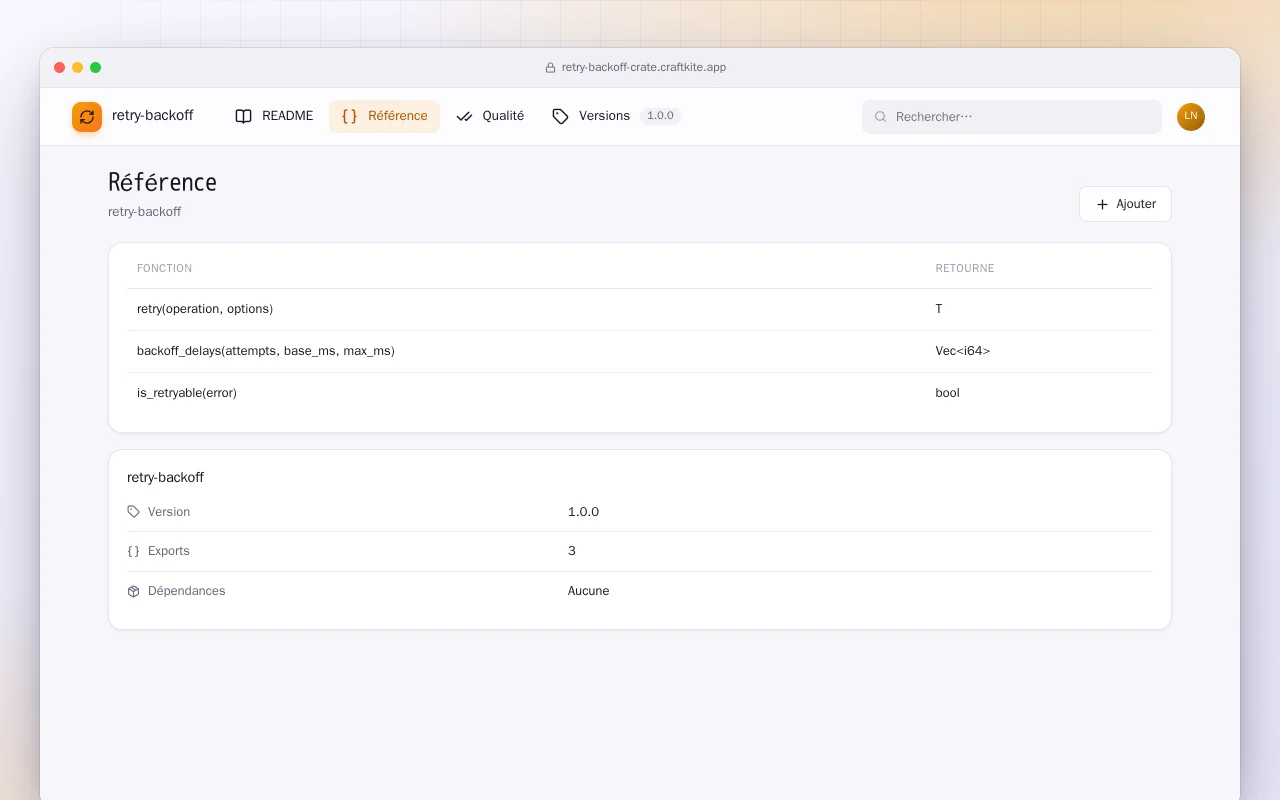Click the curly braces Référence icon
The height and width of the screenshot is (800, 1280).
tap(349, 116)
